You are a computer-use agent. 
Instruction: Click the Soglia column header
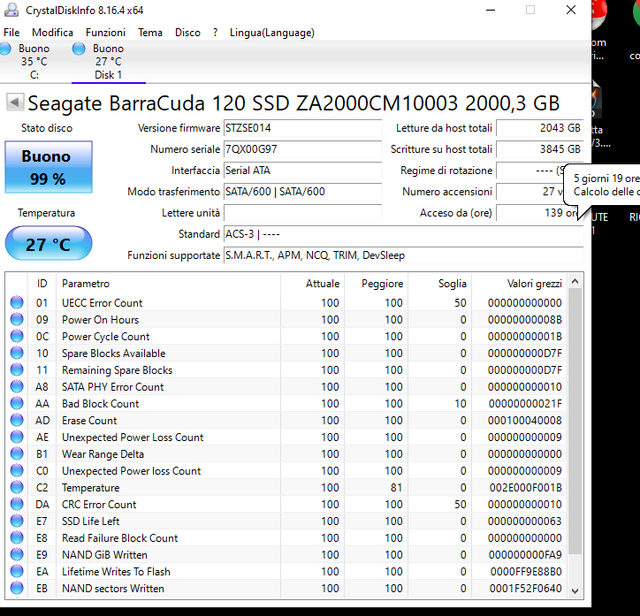(x=440, y=283)
